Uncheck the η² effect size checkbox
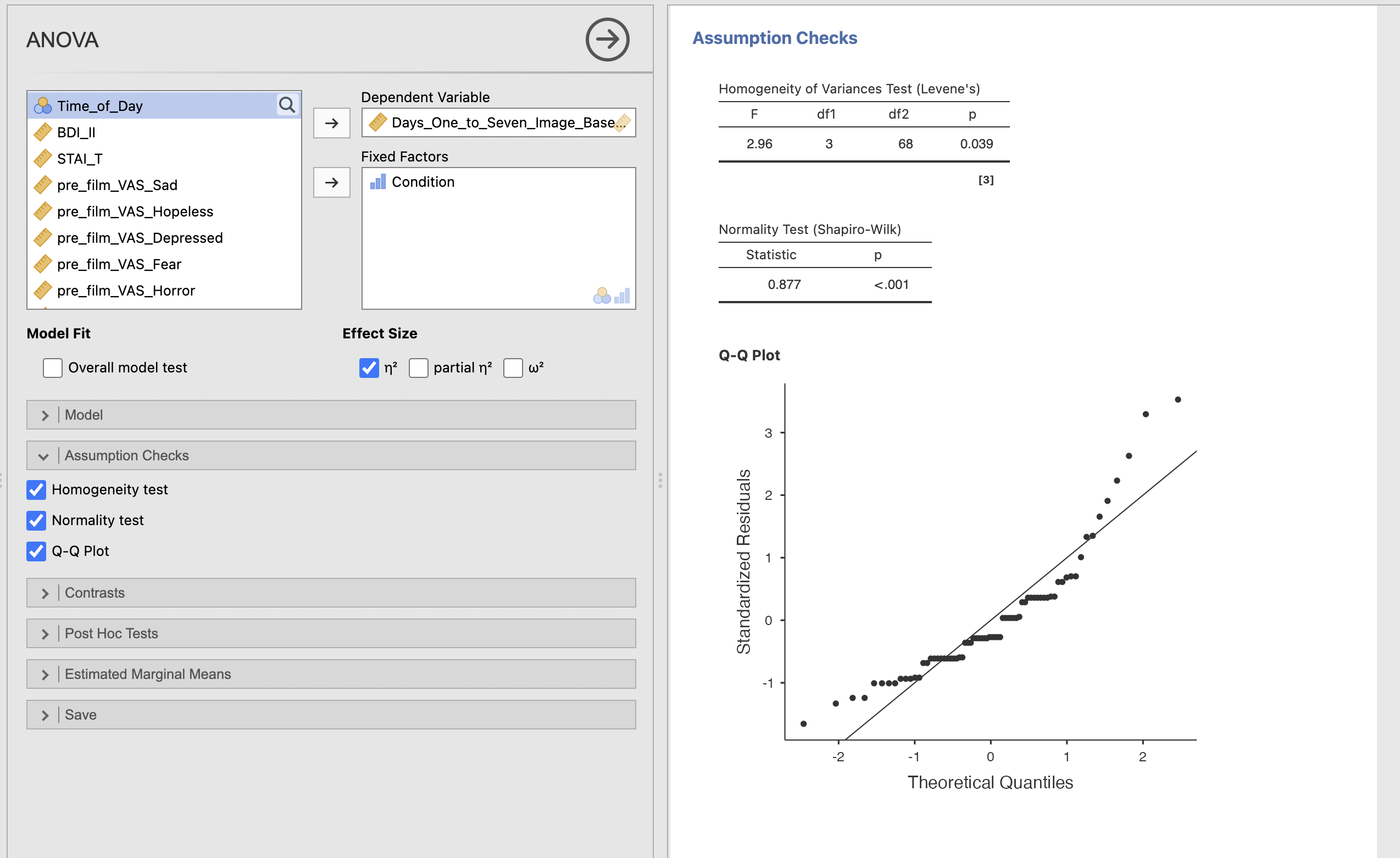Image resolution: width=1400 pixels, height=858 pixels. click(x=369, y=368)
